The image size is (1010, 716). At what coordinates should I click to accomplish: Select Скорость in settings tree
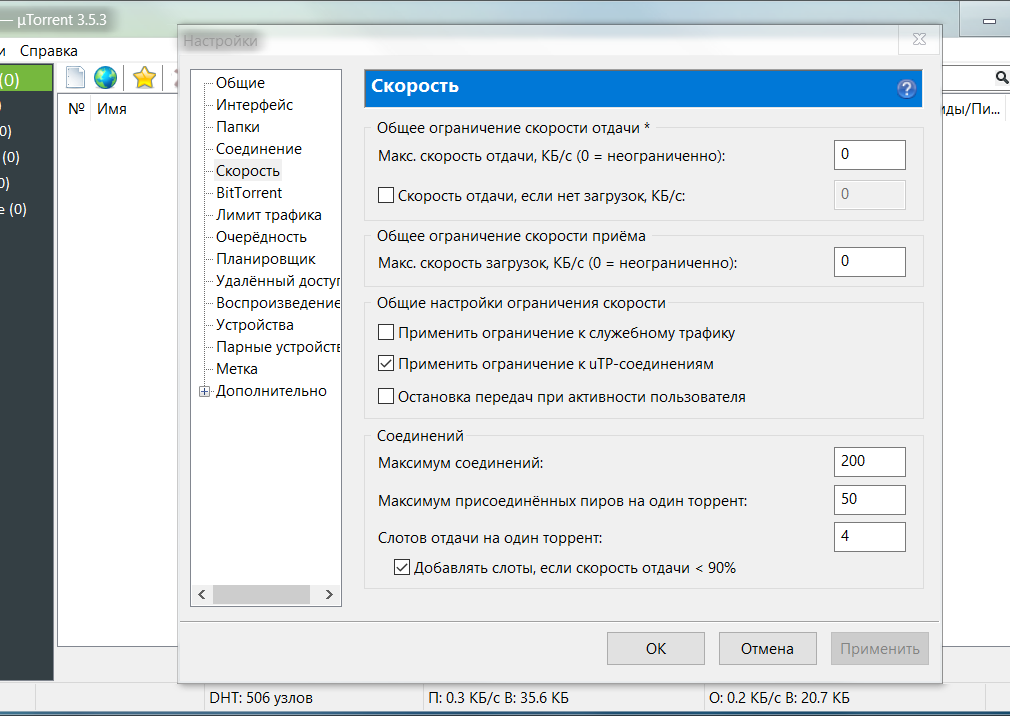[x=248, y=171]
